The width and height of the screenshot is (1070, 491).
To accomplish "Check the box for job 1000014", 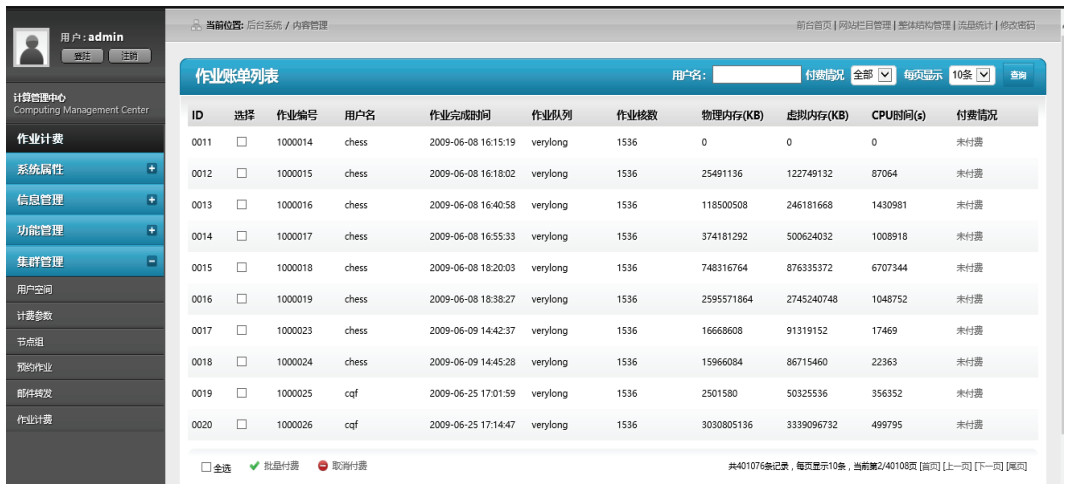I will tap(242, 142).
